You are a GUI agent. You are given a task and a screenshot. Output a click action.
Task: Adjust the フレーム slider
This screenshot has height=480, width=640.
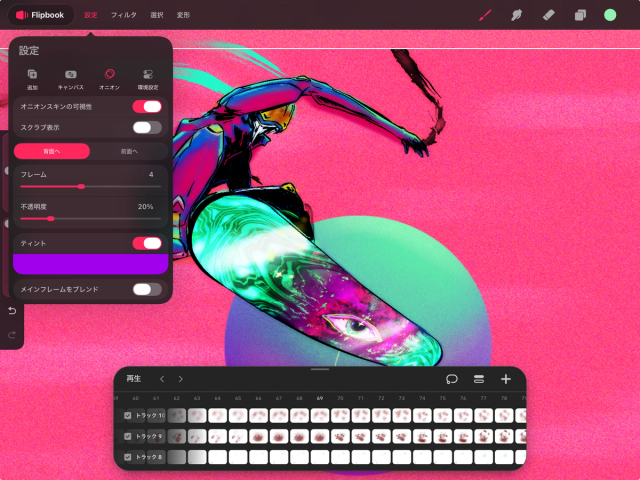click(x=91, y=187)
